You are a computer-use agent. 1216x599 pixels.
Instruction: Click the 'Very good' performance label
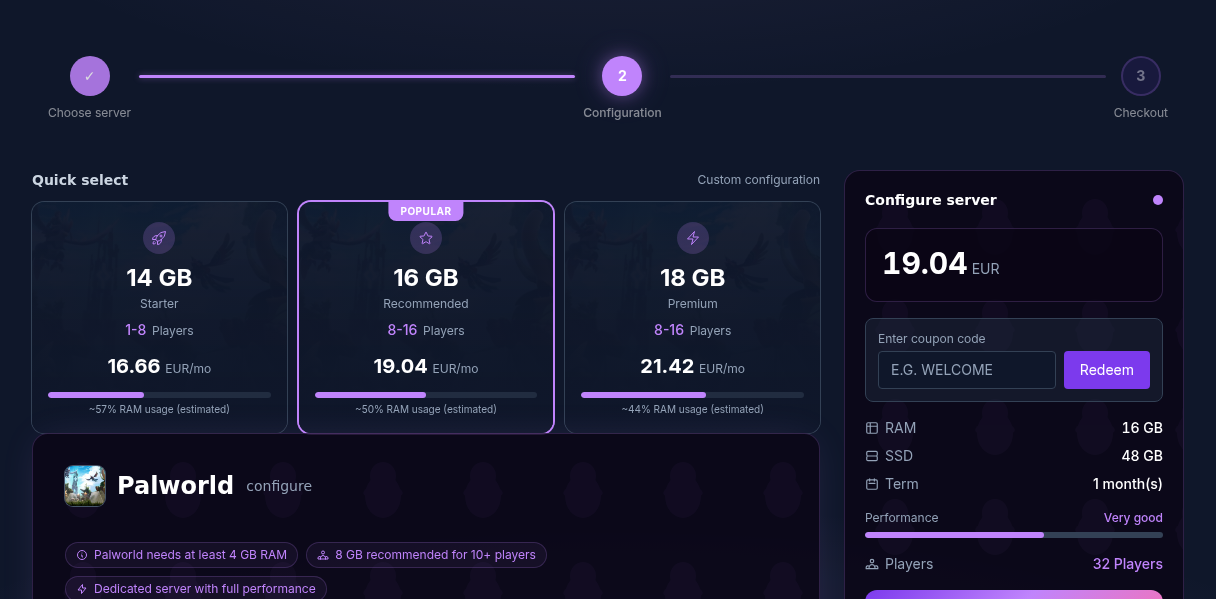click(x=1133, y=518)
